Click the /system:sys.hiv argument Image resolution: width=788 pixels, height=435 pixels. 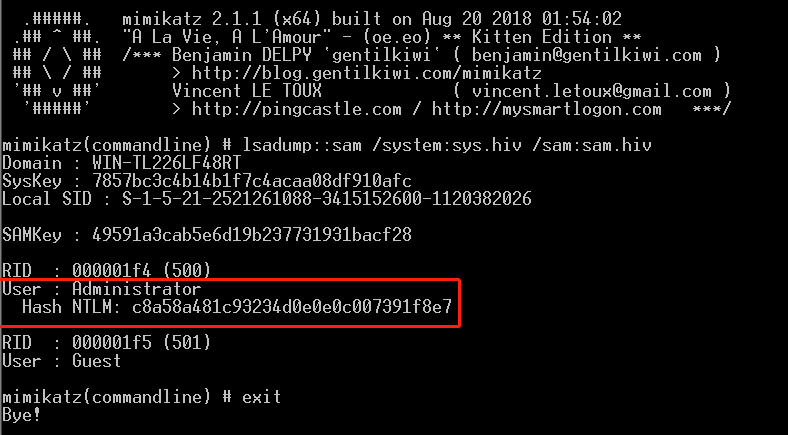pos(447,145)
